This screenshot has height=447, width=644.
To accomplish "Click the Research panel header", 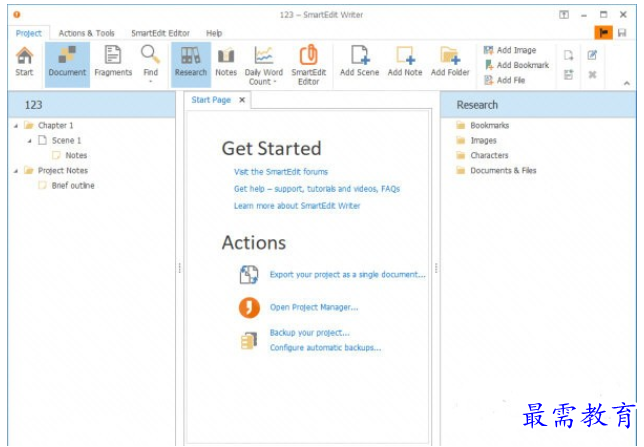I will [538, 105].
